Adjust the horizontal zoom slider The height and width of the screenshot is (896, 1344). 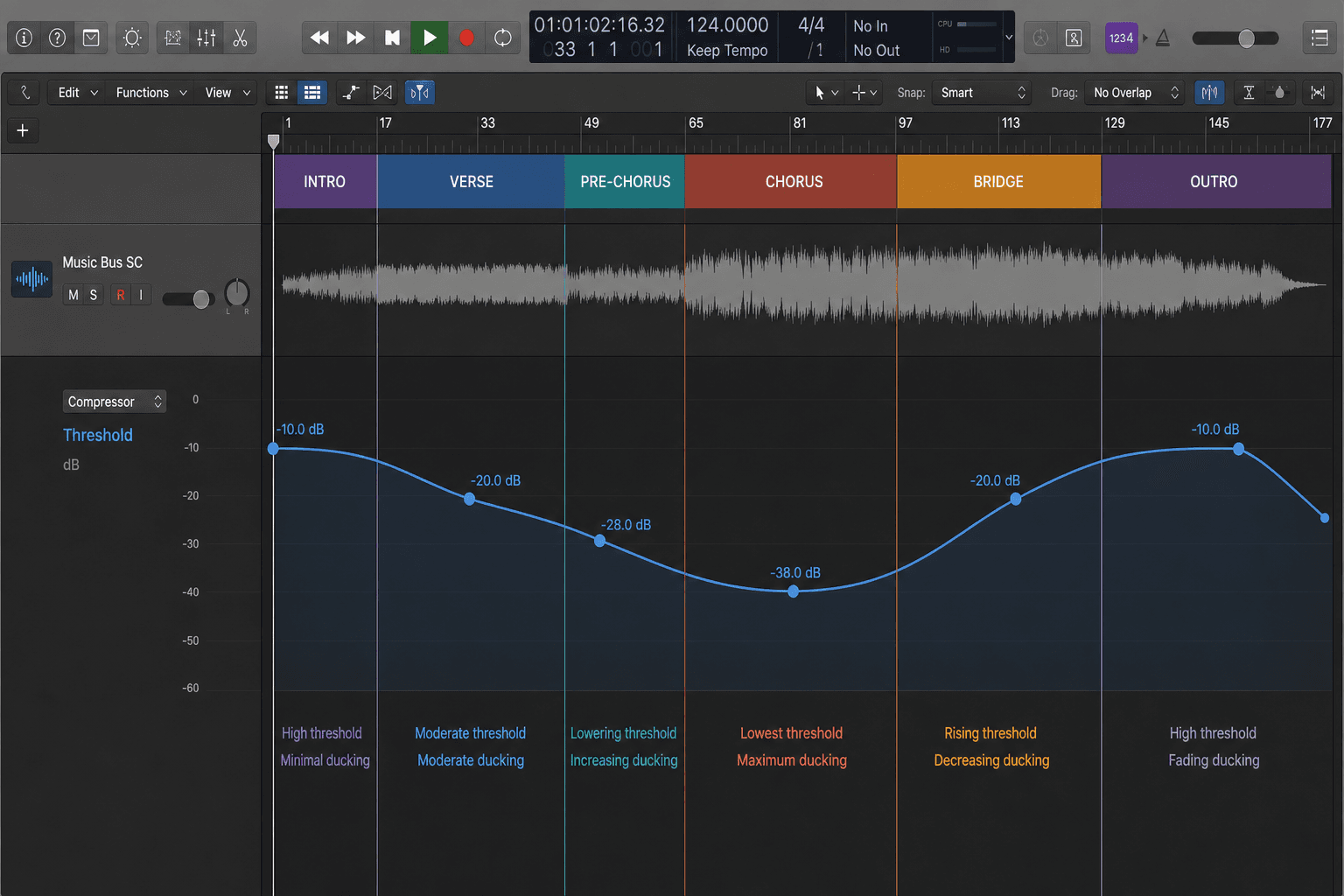1279,93
